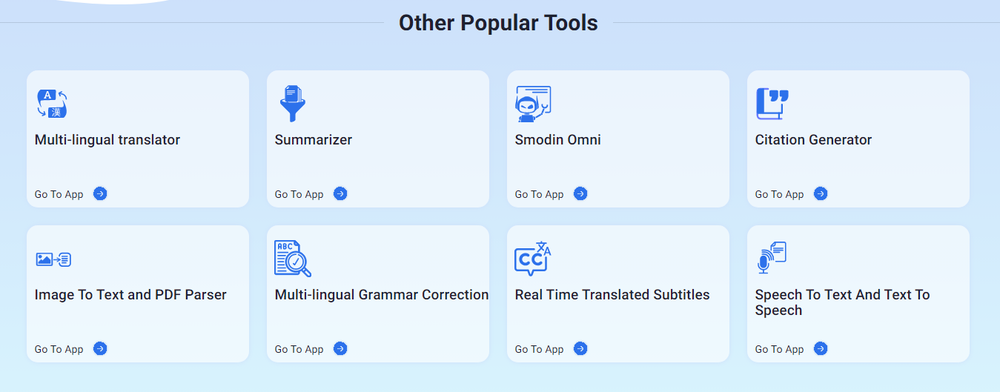Screen dimensions: 1000x392
Task: Open Go To App for Speech To Text
Action: pos(791,349)
